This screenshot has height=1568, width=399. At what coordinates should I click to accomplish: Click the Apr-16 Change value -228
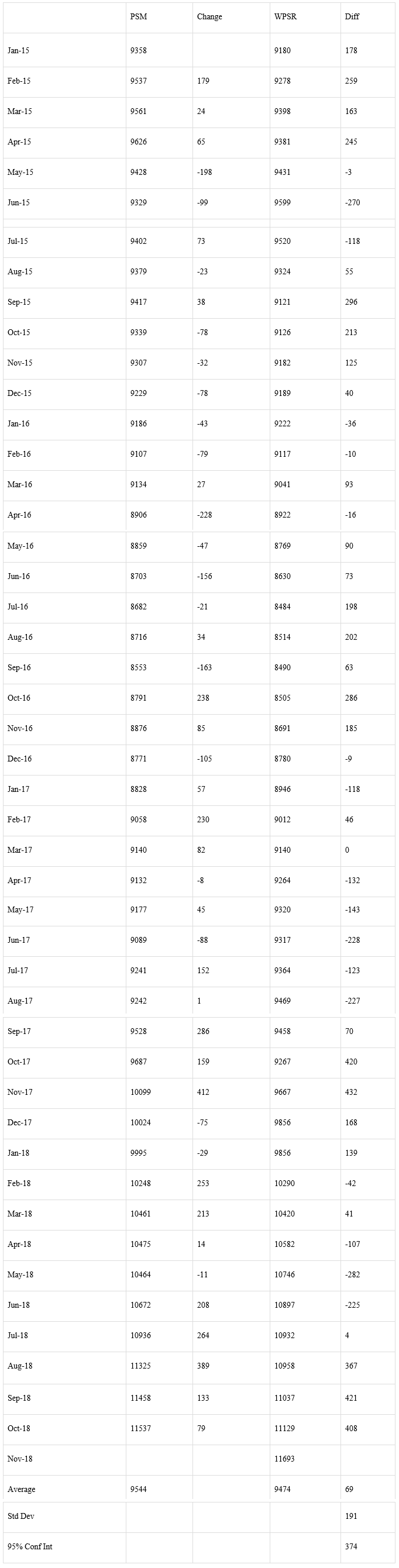coord(205,515)
